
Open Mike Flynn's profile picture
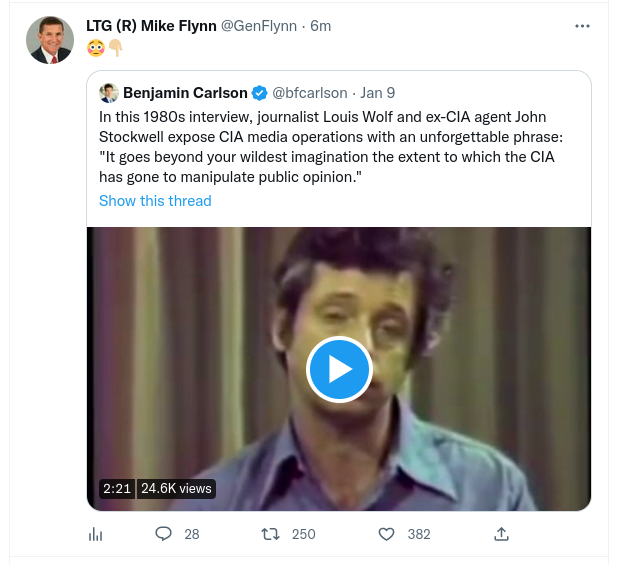tap(49, 40)
